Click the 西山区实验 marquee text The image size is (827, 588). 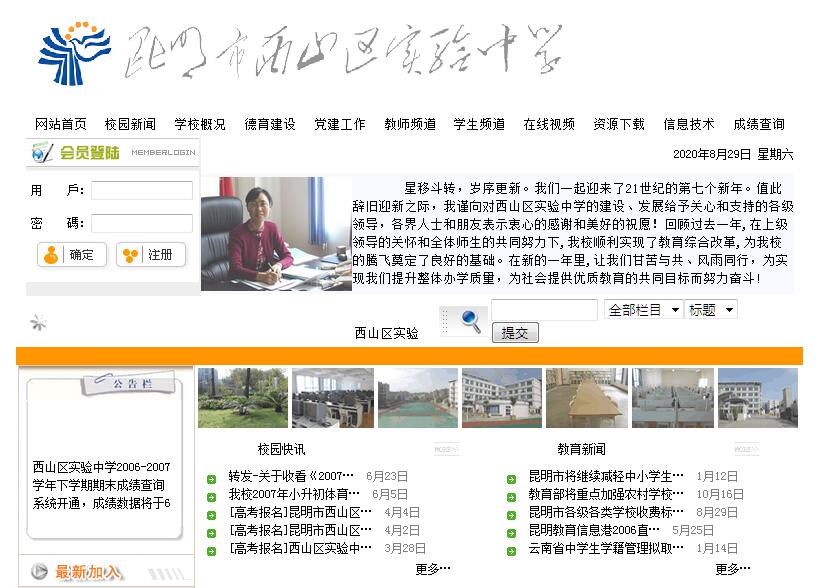[386, 333]
